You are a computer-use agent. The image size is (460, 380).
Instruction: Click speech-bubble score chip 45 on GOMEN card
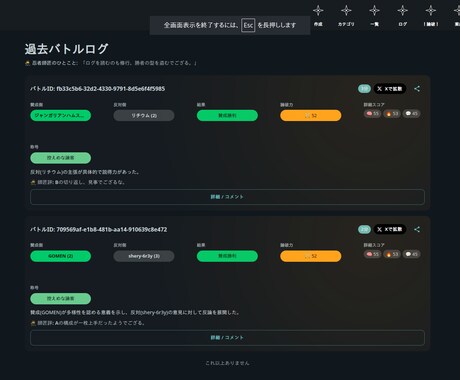coord(411,254)
